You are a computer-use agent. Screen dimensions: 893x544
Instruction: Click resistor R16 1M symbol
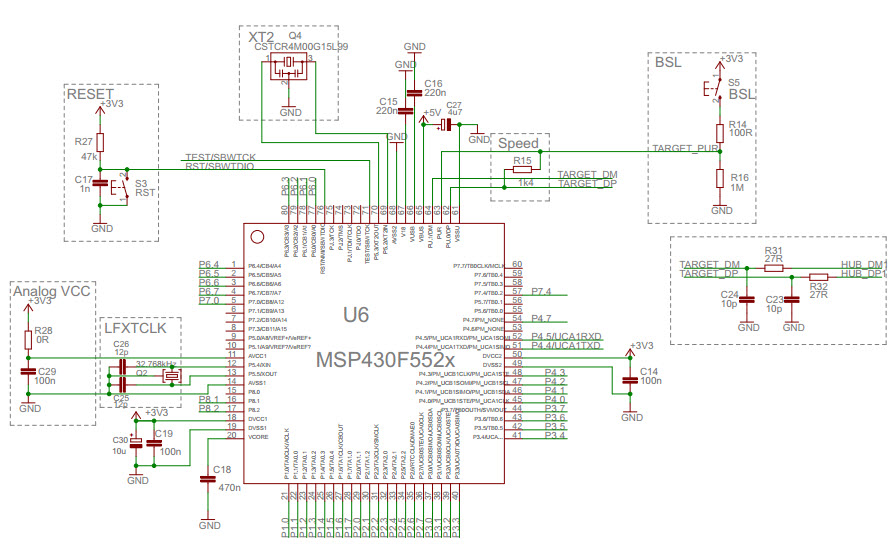tap(720, 179)
